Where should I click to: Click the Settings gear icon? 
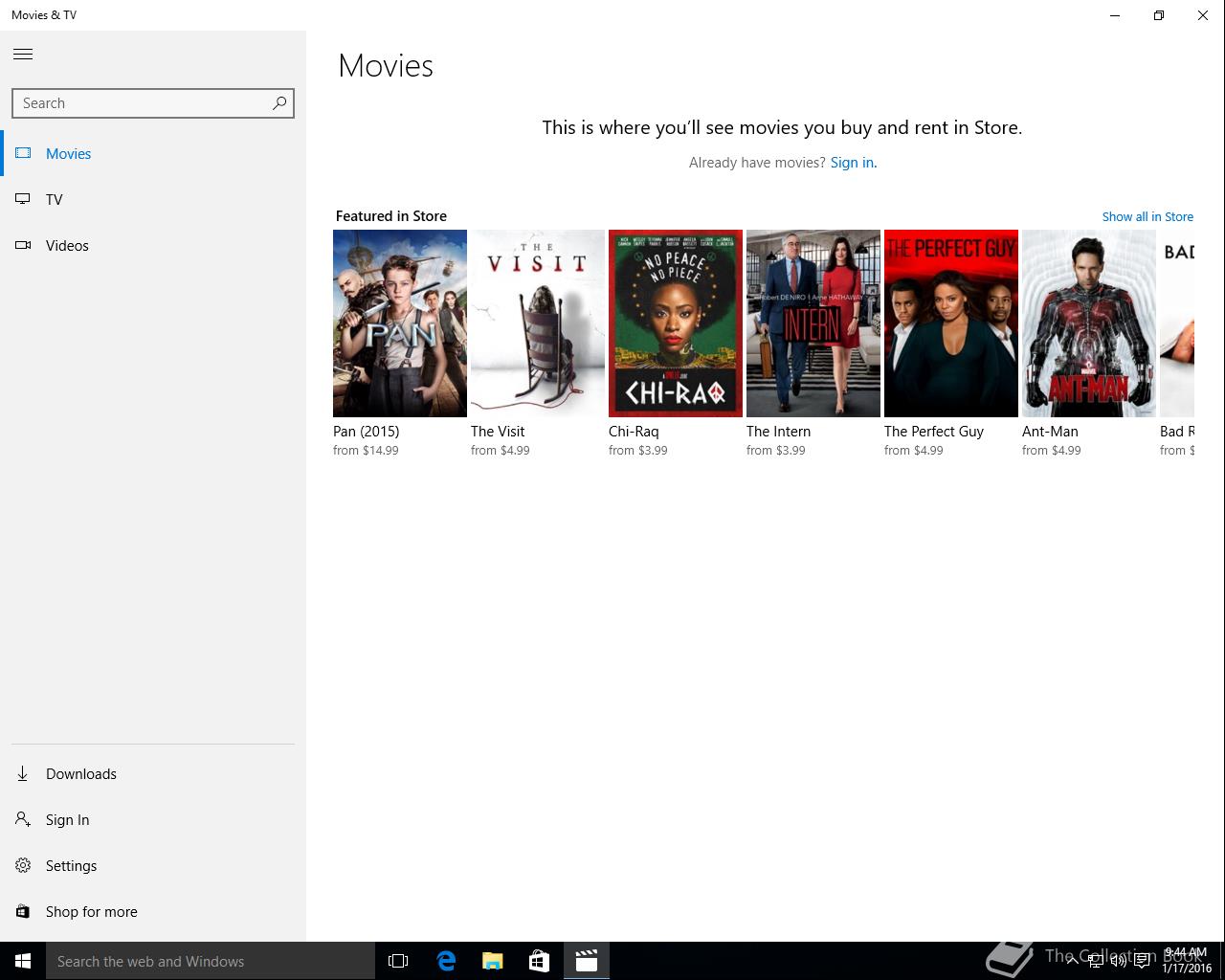click(x=23, y=865)
